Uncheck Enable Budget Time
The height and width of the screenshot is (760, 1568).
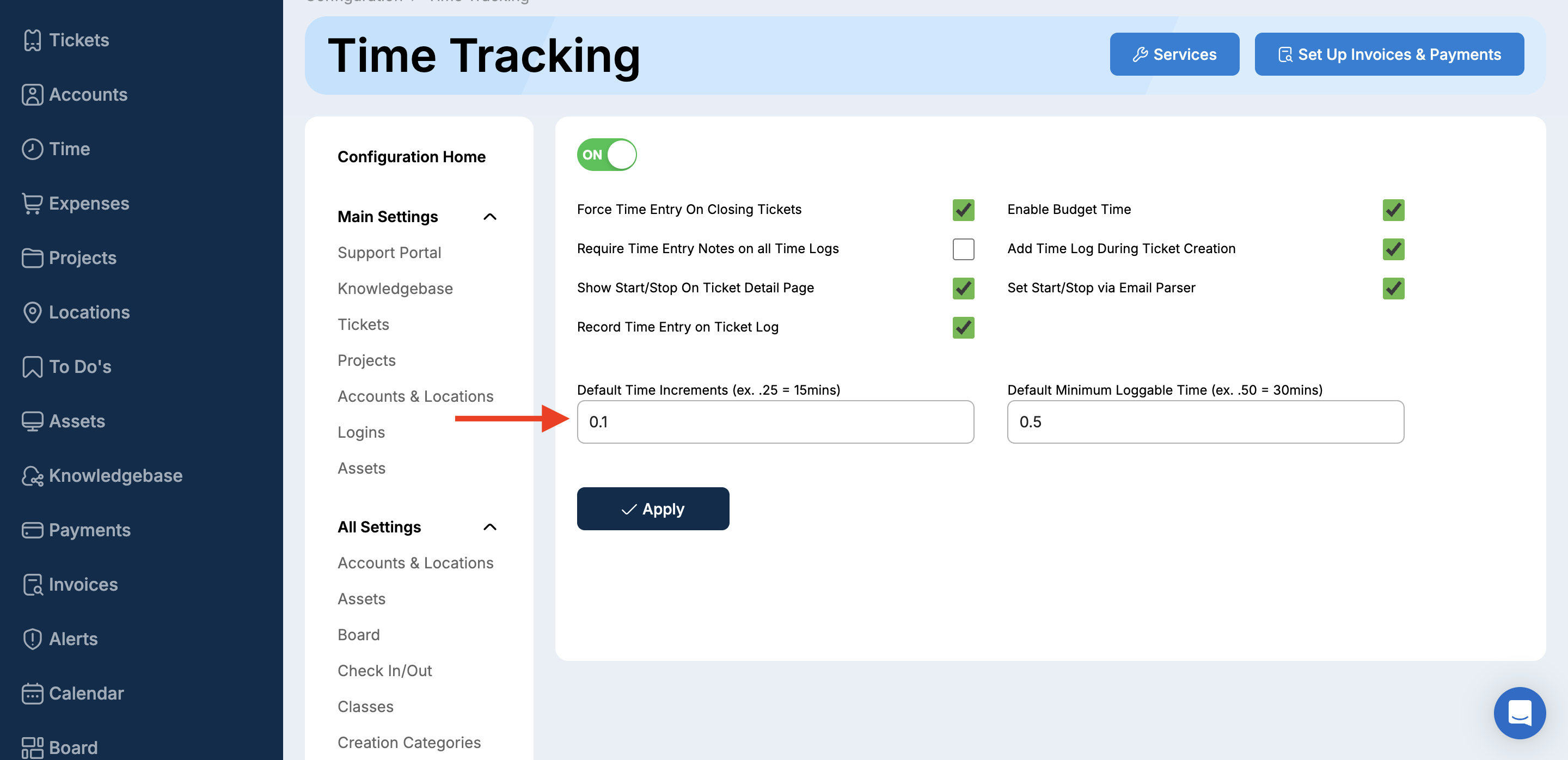click(x=1393, y=210)
